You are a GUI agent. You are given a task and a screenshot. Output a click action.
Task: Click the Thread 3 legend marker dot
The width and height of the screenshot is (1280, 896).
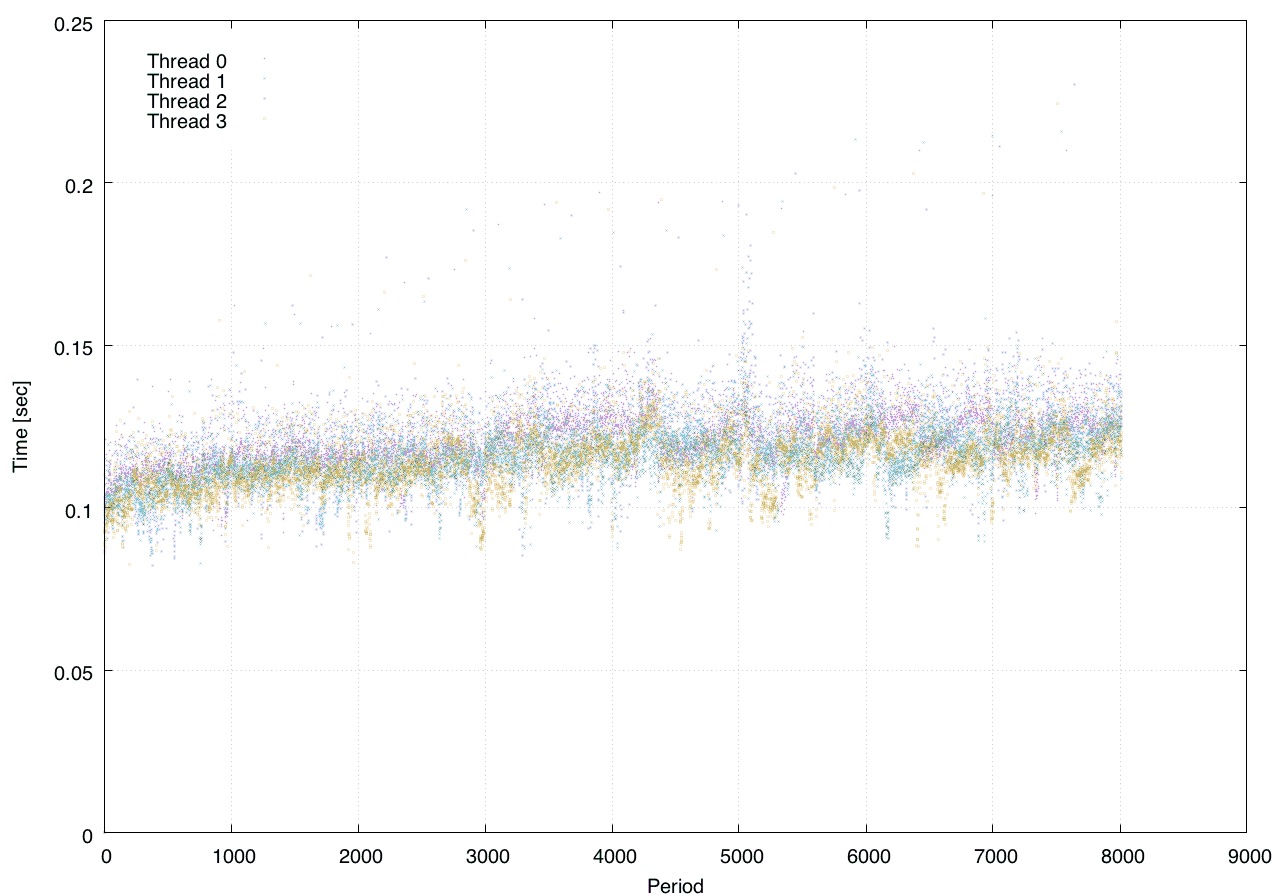264,119
